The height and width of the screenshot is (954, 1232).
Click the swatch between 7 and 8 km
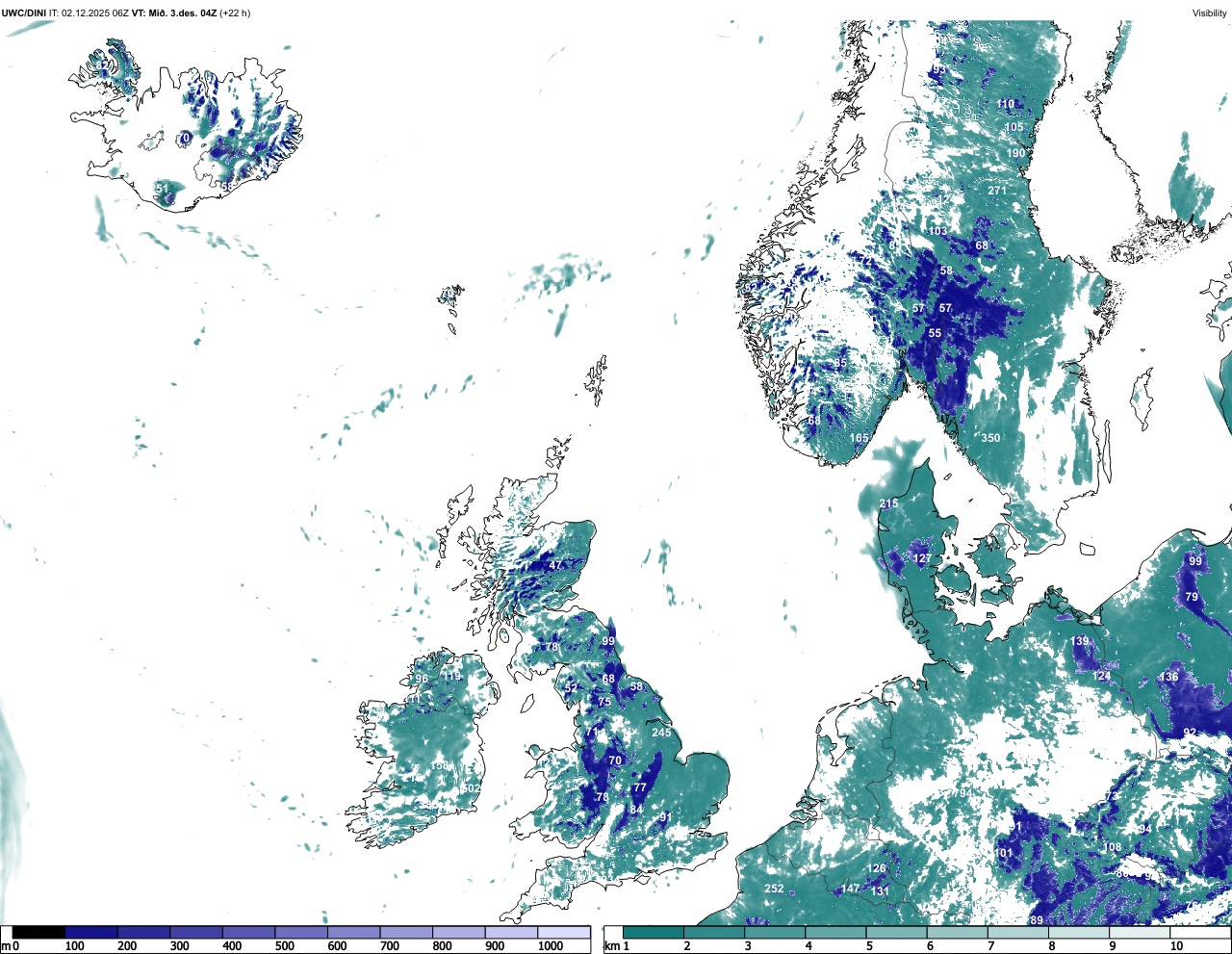tap(1018, 932)
